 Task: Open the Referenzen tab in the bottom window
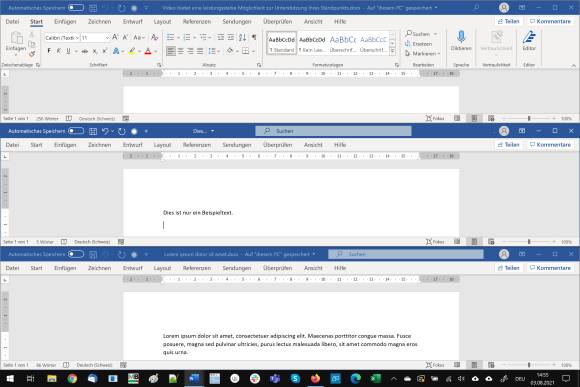pyautogui.click(x=197, y=268)
